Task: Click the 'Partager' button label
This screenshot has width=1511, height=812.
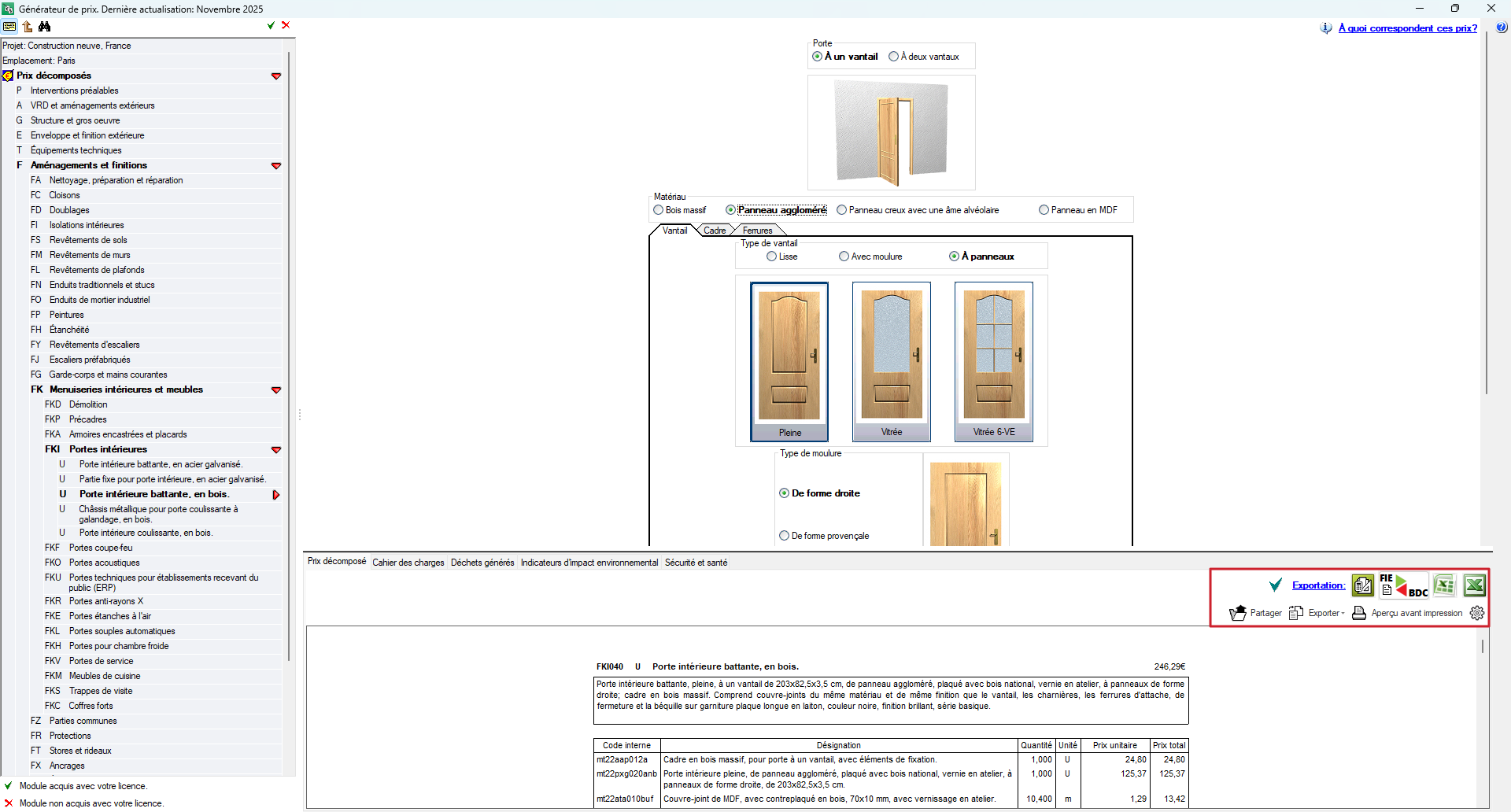Action: 1266,613
